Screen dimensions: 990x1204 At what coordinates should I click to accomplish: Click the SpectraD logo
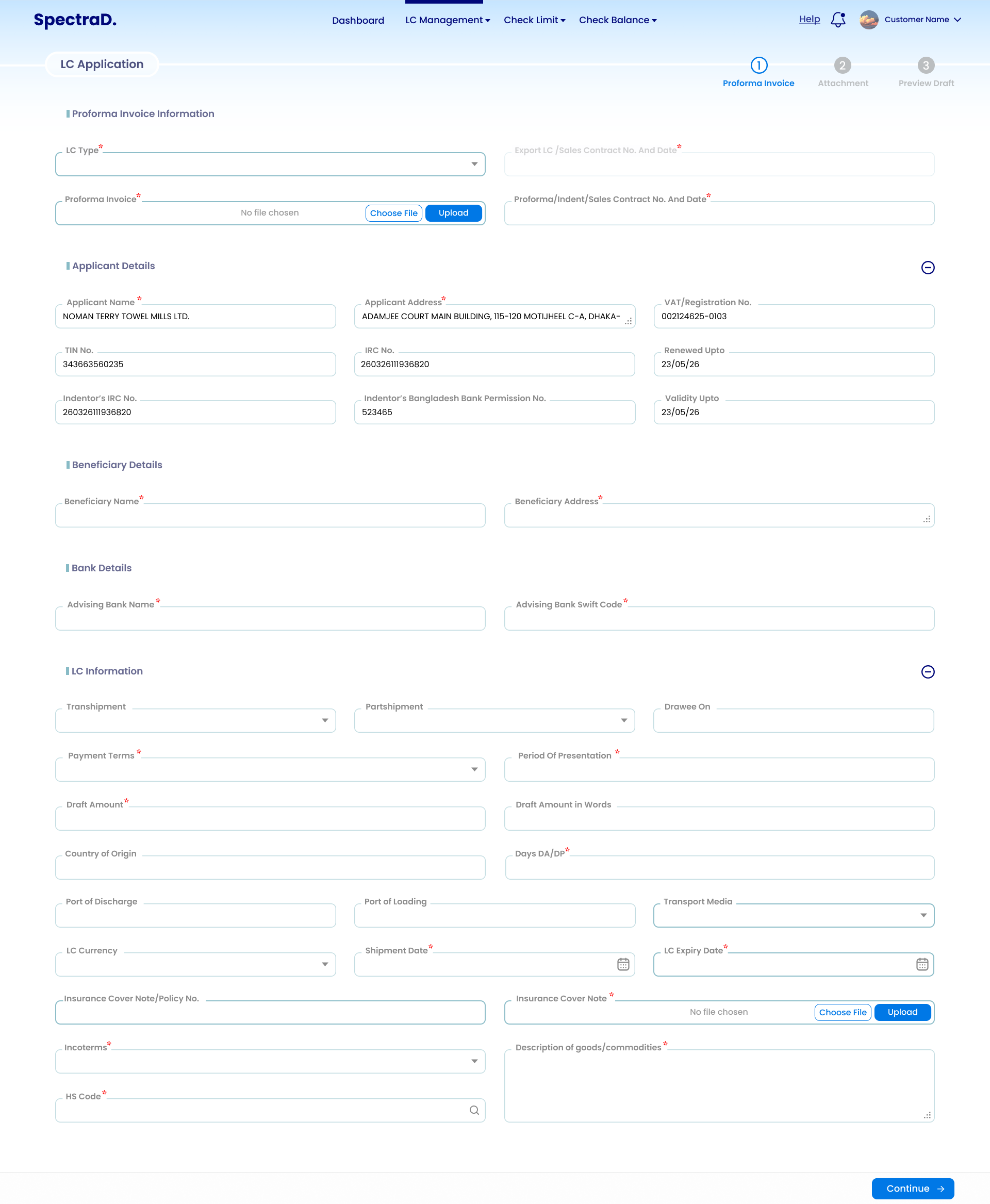(x=75, y=20)
